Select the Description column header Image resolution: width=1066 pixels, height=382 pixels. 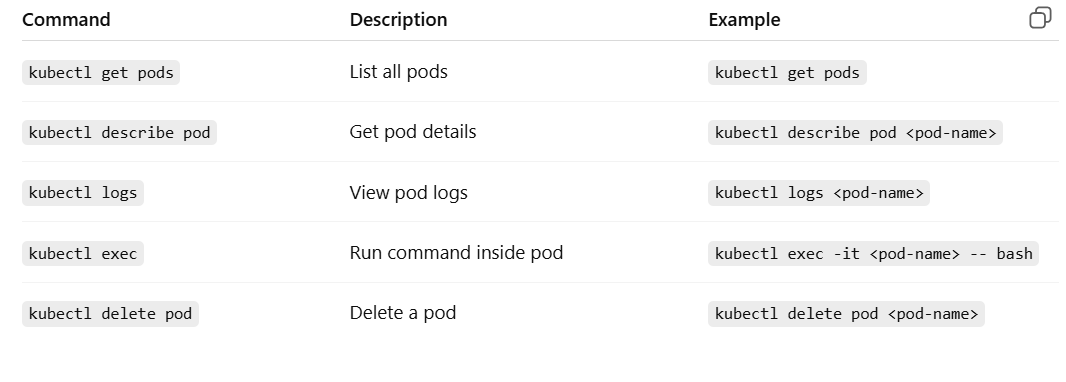pyautogui.click(x=398, y=20)
